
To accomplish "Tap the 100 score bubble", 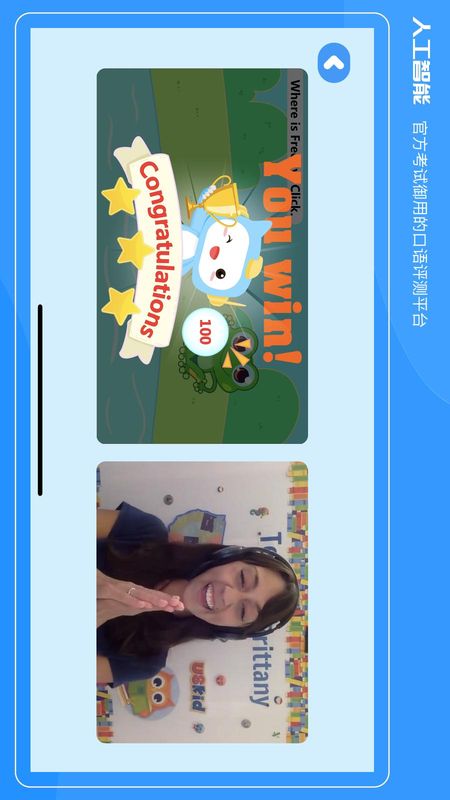I will click(x=205, y=332).
